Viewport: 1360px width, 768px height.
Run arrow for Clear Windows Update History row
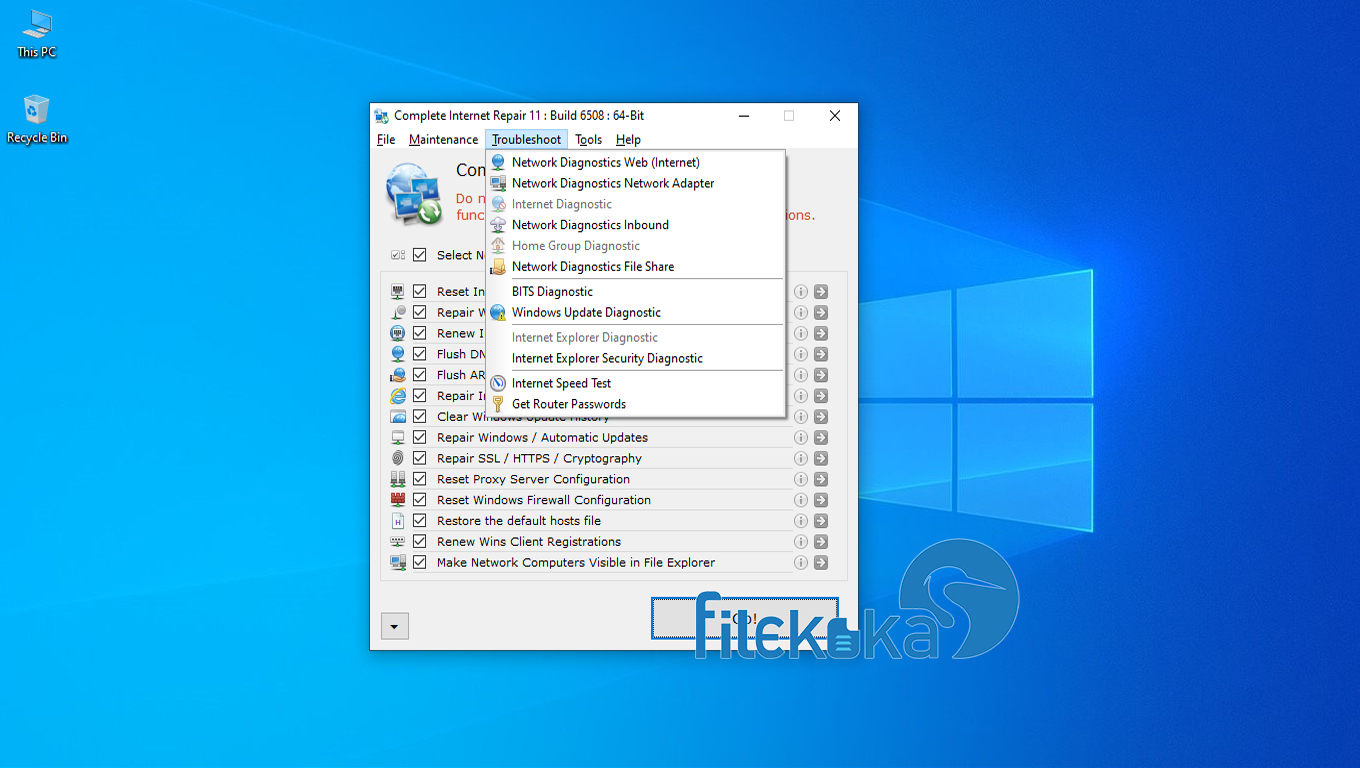tap(821, 416)
